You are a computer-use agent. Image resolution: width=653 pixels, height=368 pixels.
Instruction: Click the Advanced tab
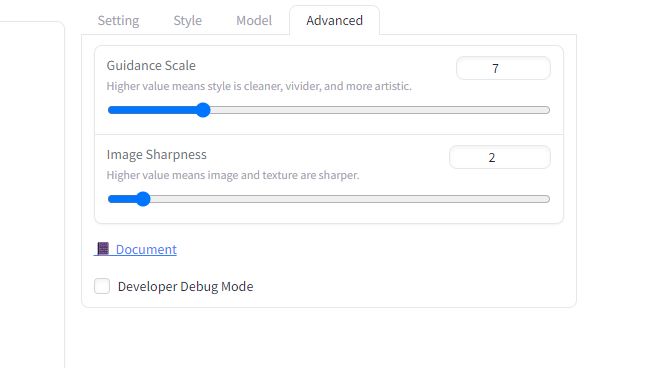334,20
